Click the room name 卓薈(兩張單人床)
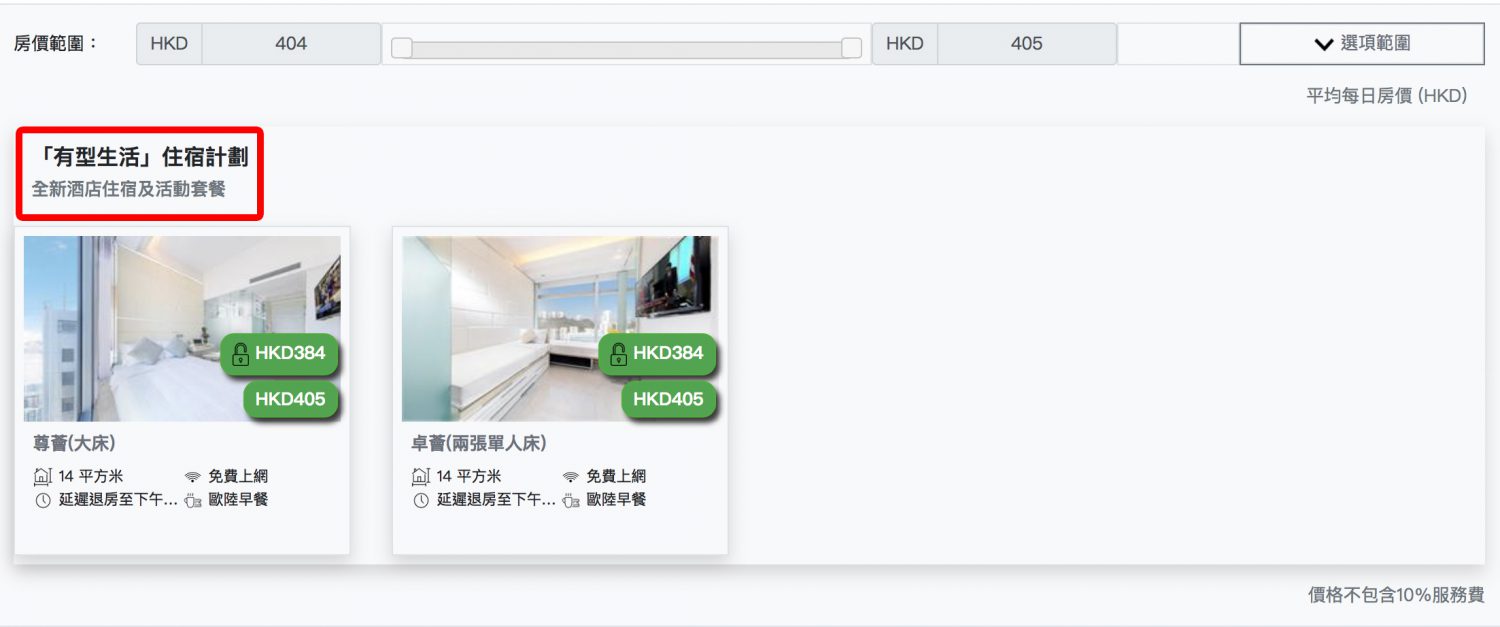Image resolution: width=1500 pixels, height=627 pixels. (x=479, y=444)
